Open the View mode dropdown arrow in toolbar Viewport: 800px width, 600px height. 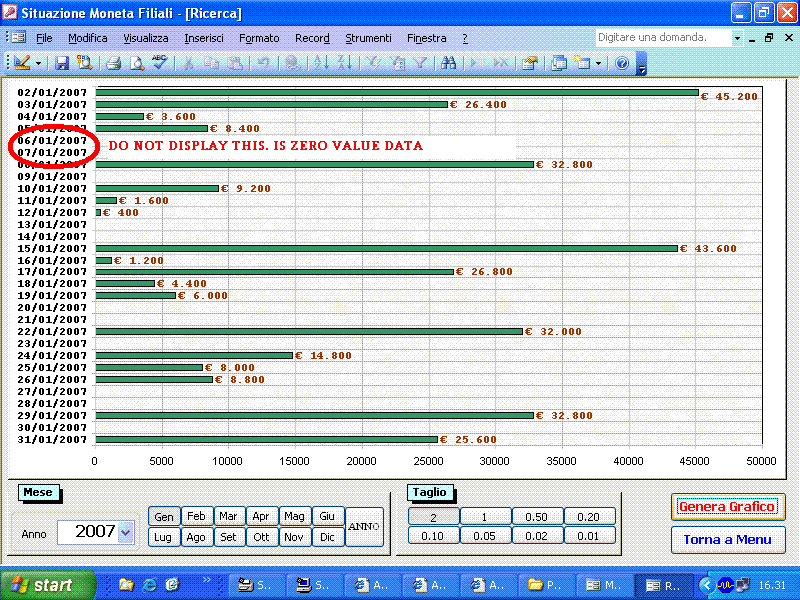point(39,63)
